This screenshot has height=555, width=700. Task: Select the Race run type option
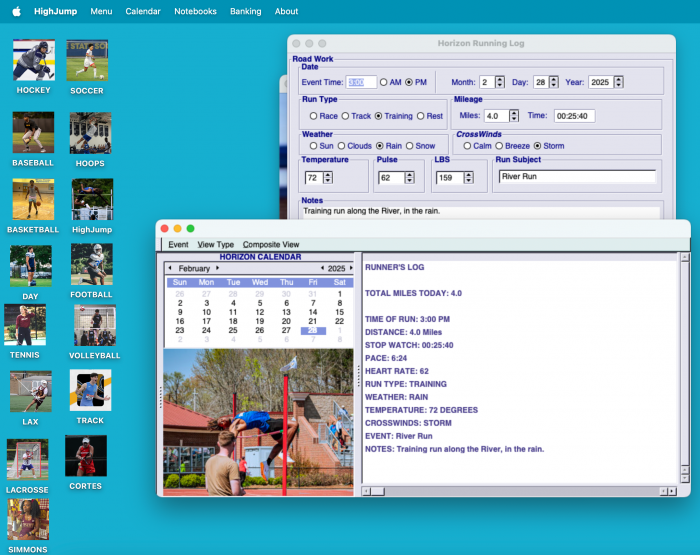(313, 116)
